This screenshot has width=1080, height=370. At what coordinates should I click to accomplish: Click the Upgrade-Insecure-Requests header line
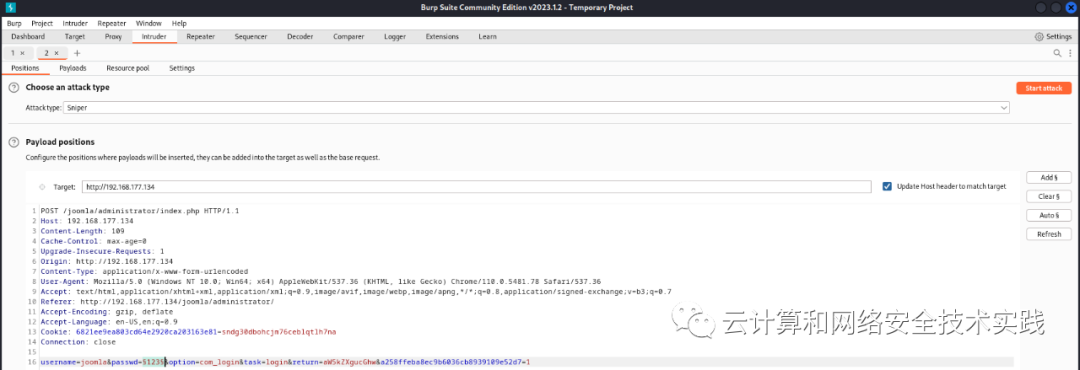(x=103, y=251)
